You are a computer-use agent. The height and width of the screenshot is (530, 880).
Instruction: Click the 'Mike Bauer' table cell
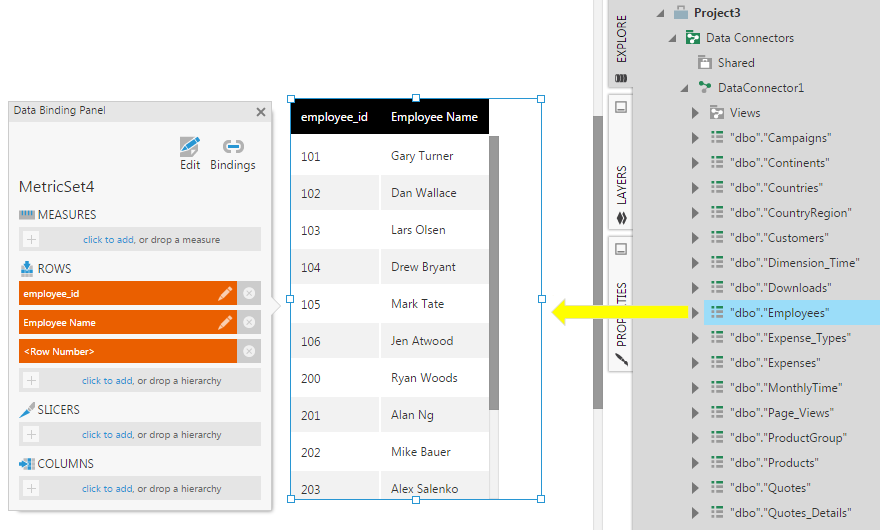pyautogui.click(x=434, y=452)
